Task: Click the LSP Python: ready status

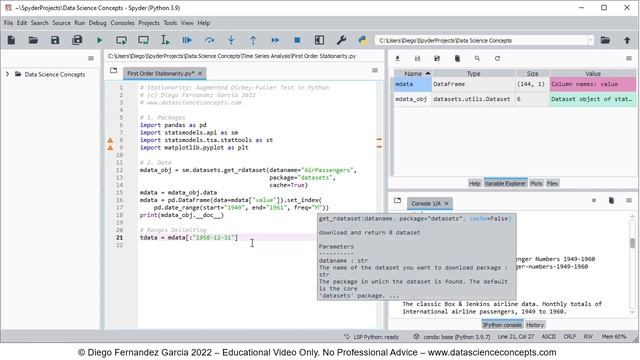Action: (x=371, y=337)
